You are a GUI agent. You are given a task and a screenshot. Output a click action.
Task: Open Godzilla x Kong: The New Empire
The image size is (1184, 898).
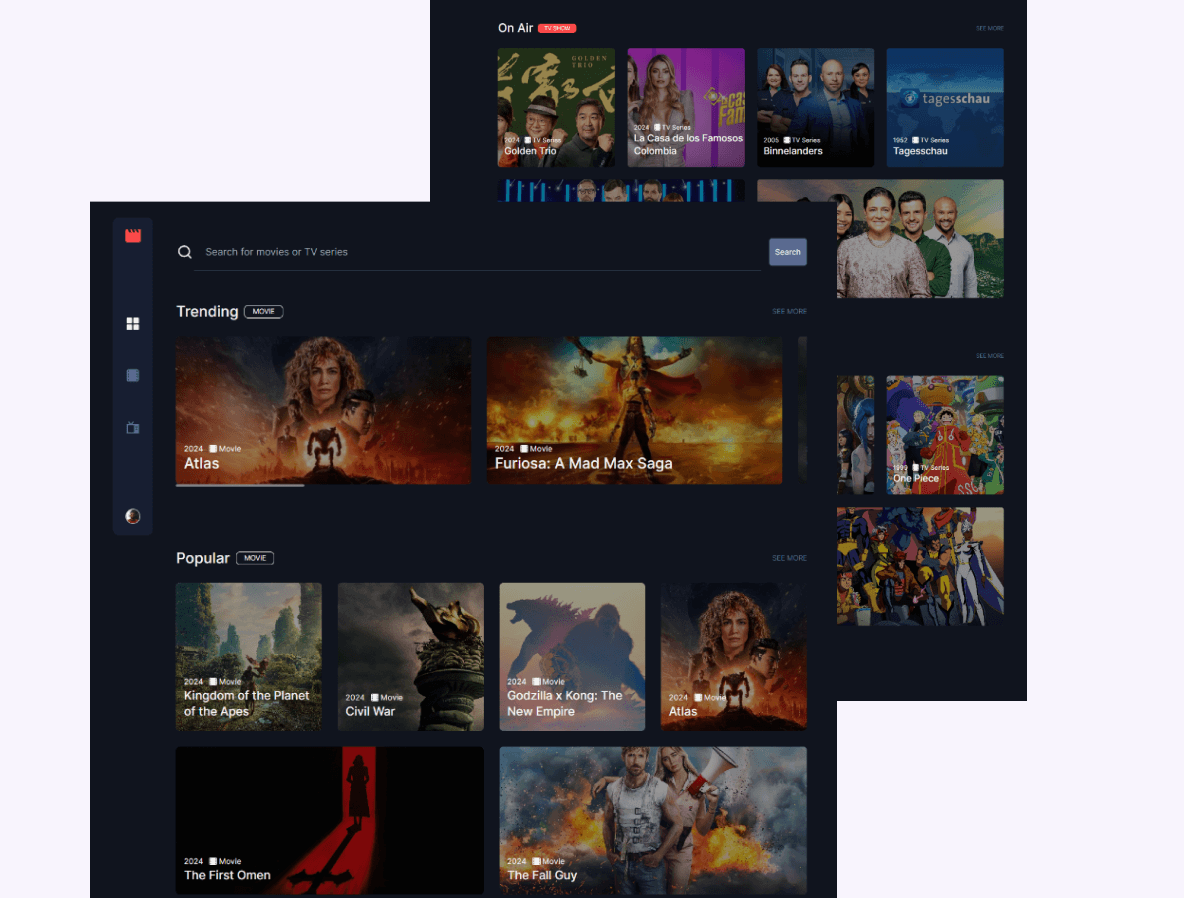572,656
